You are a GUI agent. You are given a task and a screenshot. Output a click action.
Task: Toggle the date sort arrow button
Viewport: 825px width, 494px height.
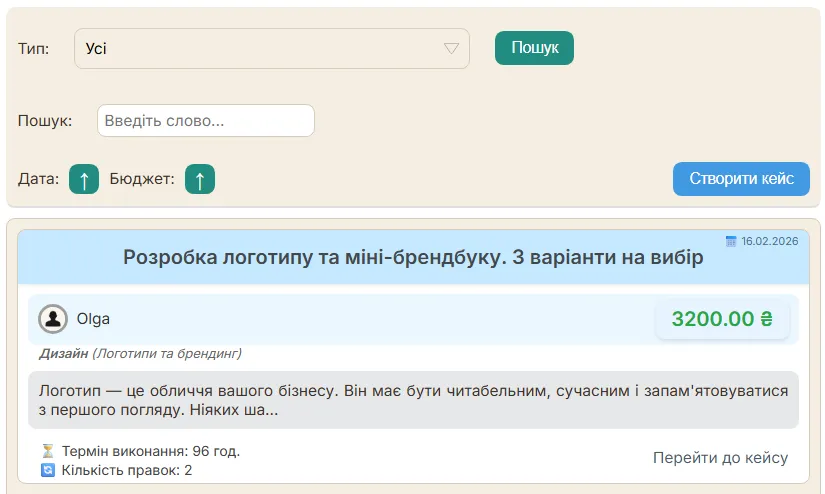[84, 180]
